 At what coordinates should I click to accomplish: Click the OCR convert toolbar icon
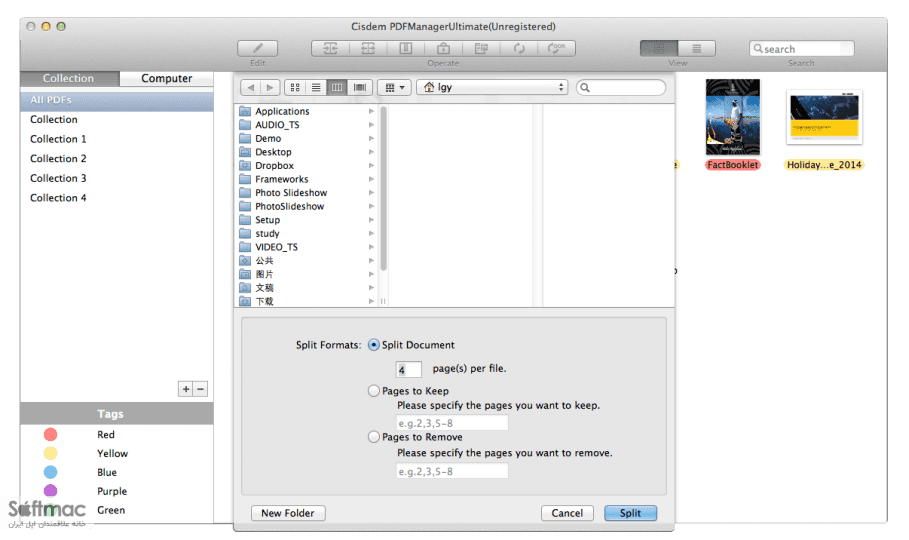click(x=557, y=48)
